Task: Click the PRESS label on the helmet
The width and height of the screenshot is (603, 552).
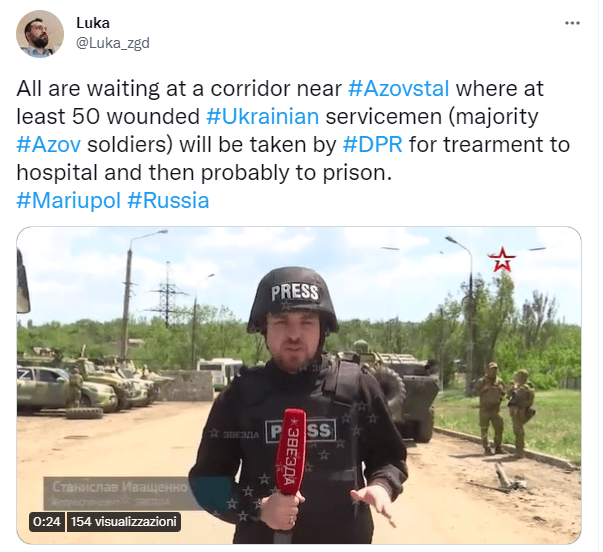Action: [x=295, y=293]
